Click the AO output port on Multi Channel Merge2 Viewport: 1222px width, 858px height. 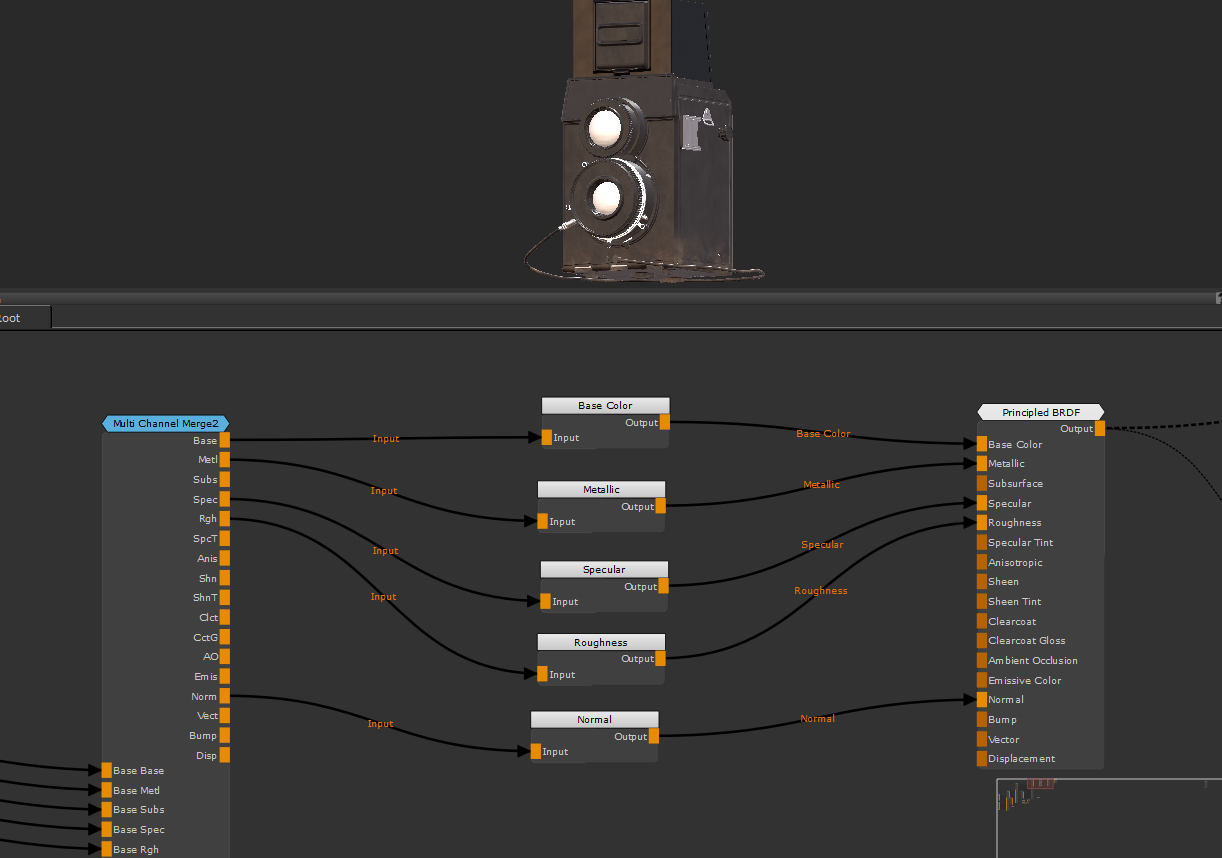coord(225,656)
